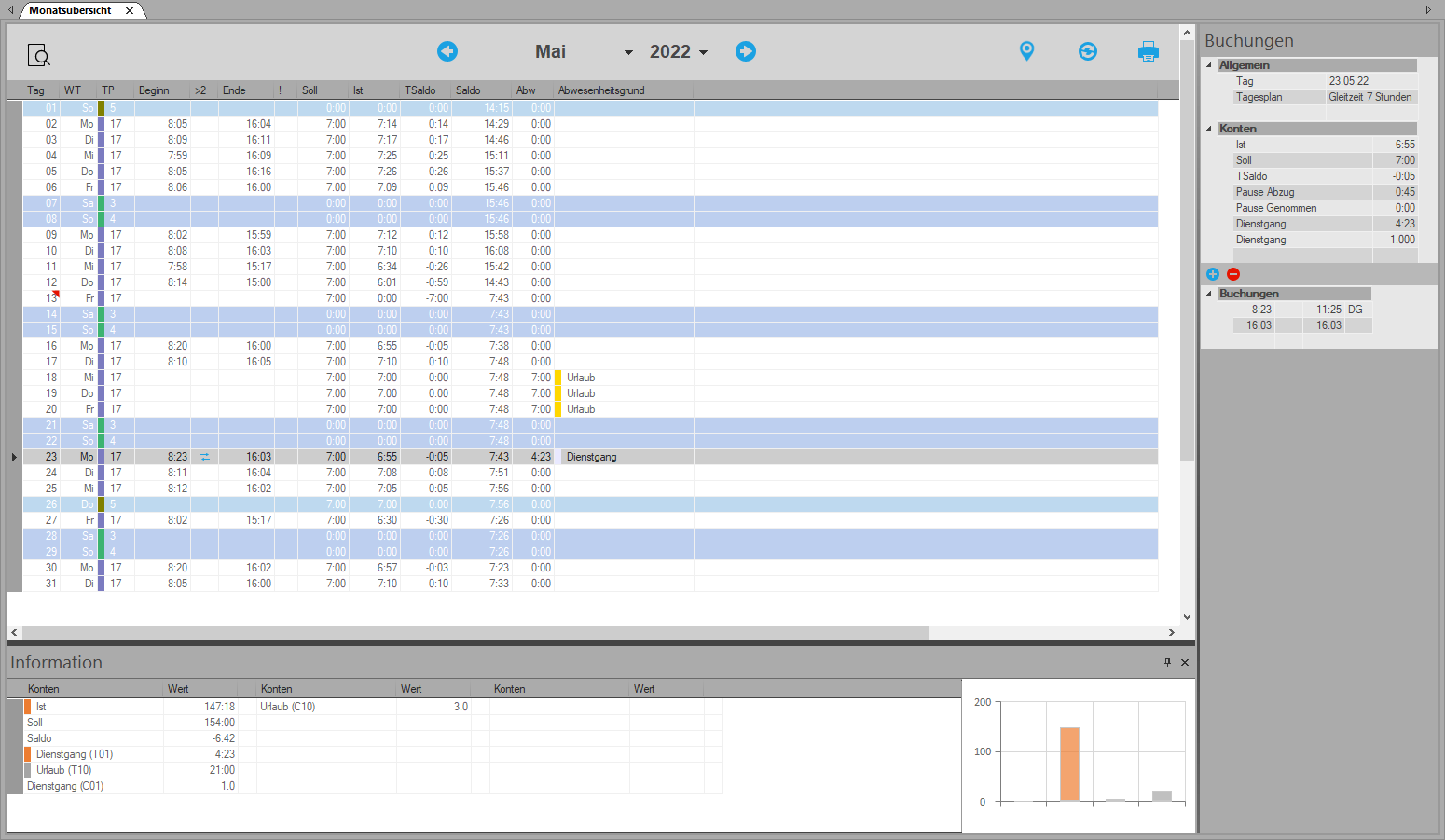Open the month dropdown next to Mai

click(x=628, y=52)
